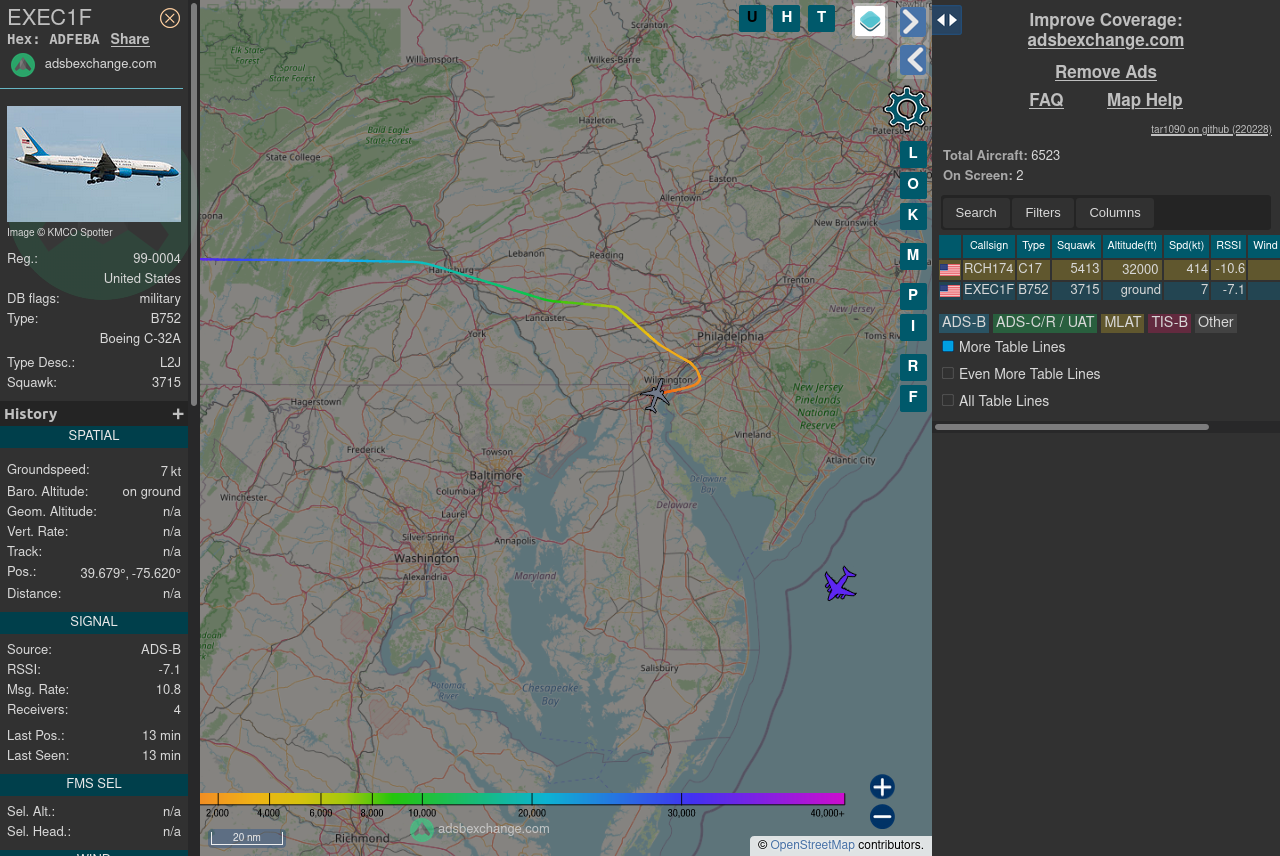Toggle the K map option button
The height and width of the screenshot is (856, 1280).
click(913, 216)
